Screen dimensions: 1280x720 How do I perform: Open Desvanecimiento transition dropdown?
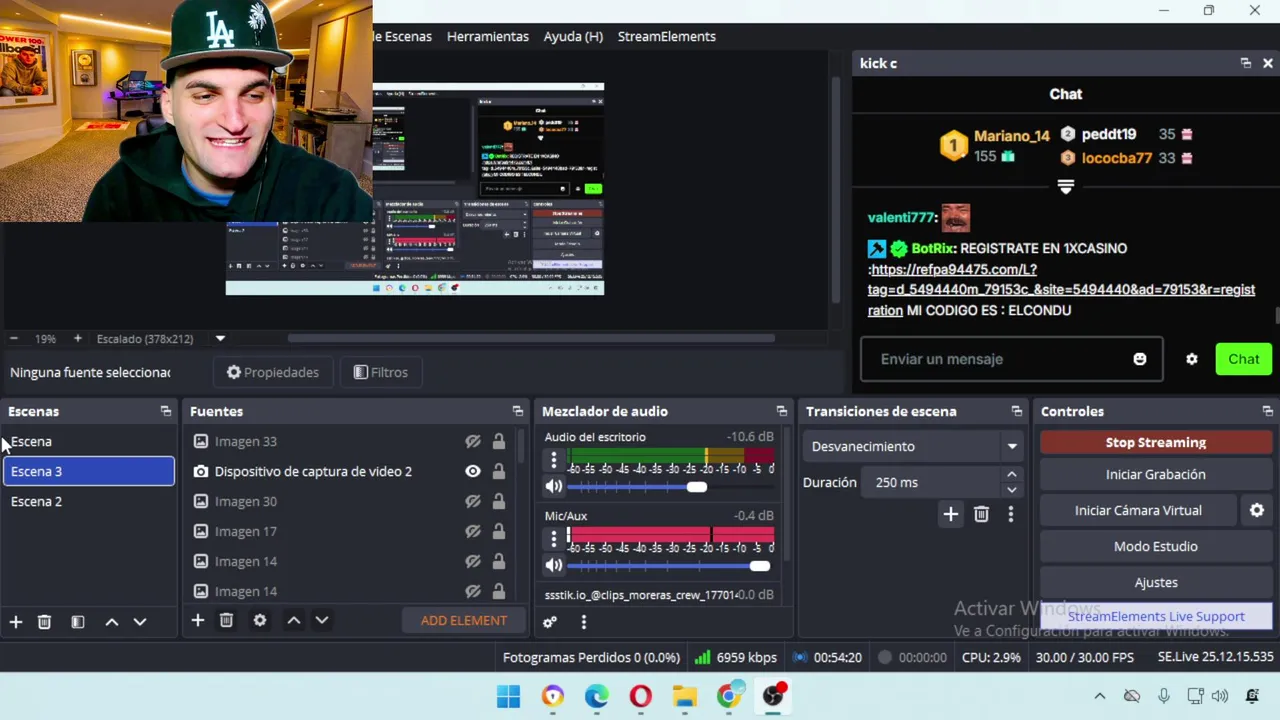pos(913,446)
